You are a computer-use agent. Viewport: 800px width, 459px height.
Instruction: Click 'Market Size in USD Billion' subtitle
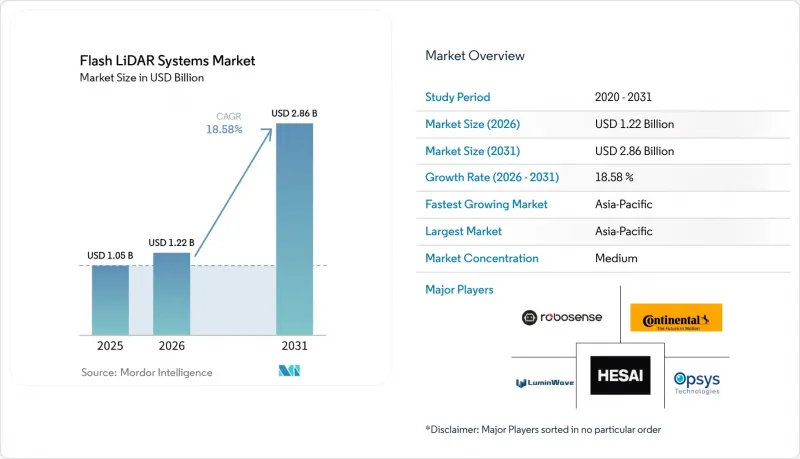click(142, 78)
